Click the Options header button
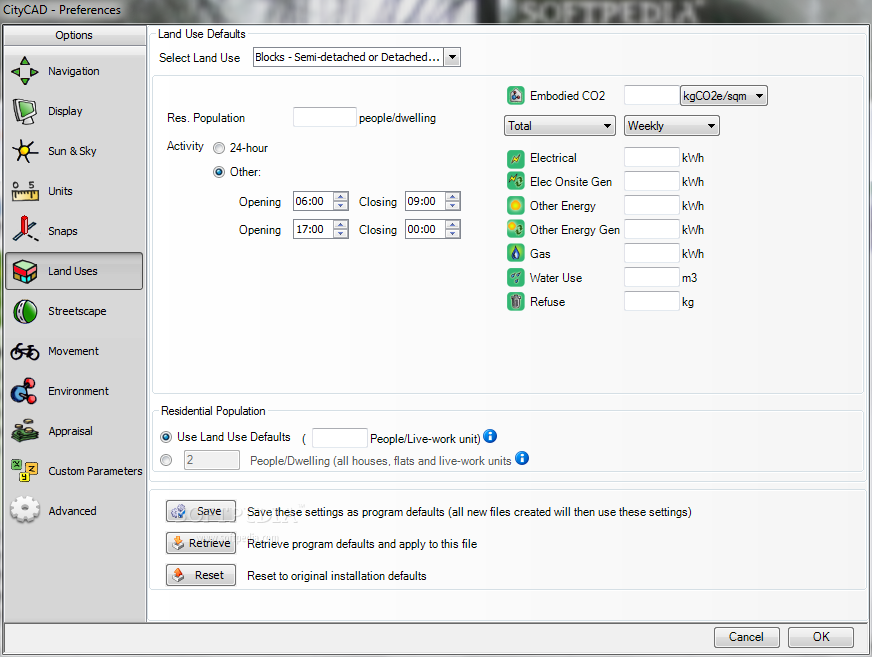The image size is (872, 657). coord(74,35)
